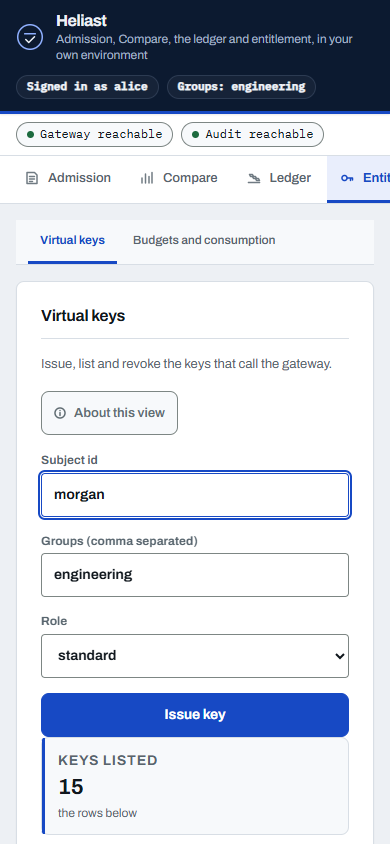390x844 pixels.
Task: Click the Entitlement tab key icon
Action: click(x=347, y=178)
